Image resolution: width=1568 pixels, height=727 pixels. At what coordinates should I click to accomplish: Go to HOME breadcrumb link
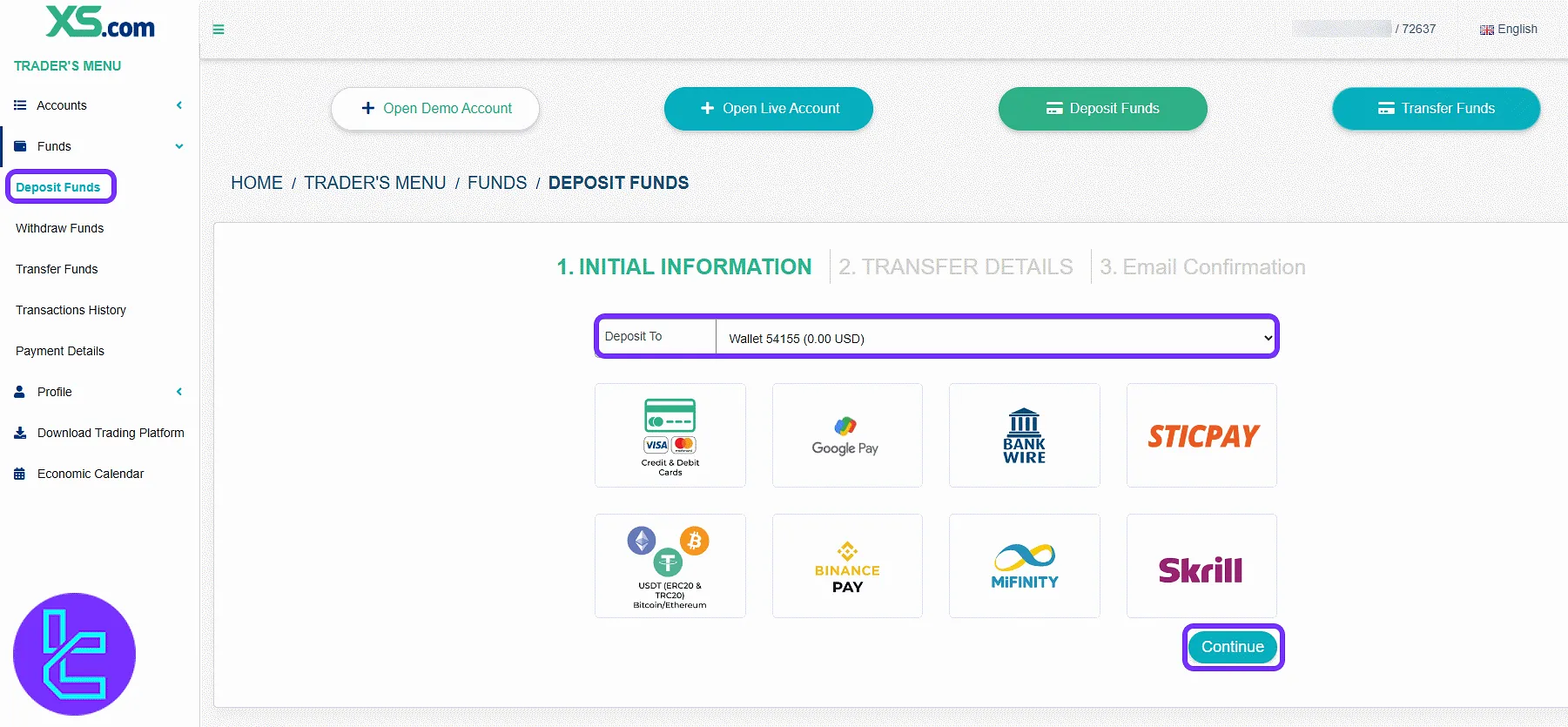pos(257,183)
